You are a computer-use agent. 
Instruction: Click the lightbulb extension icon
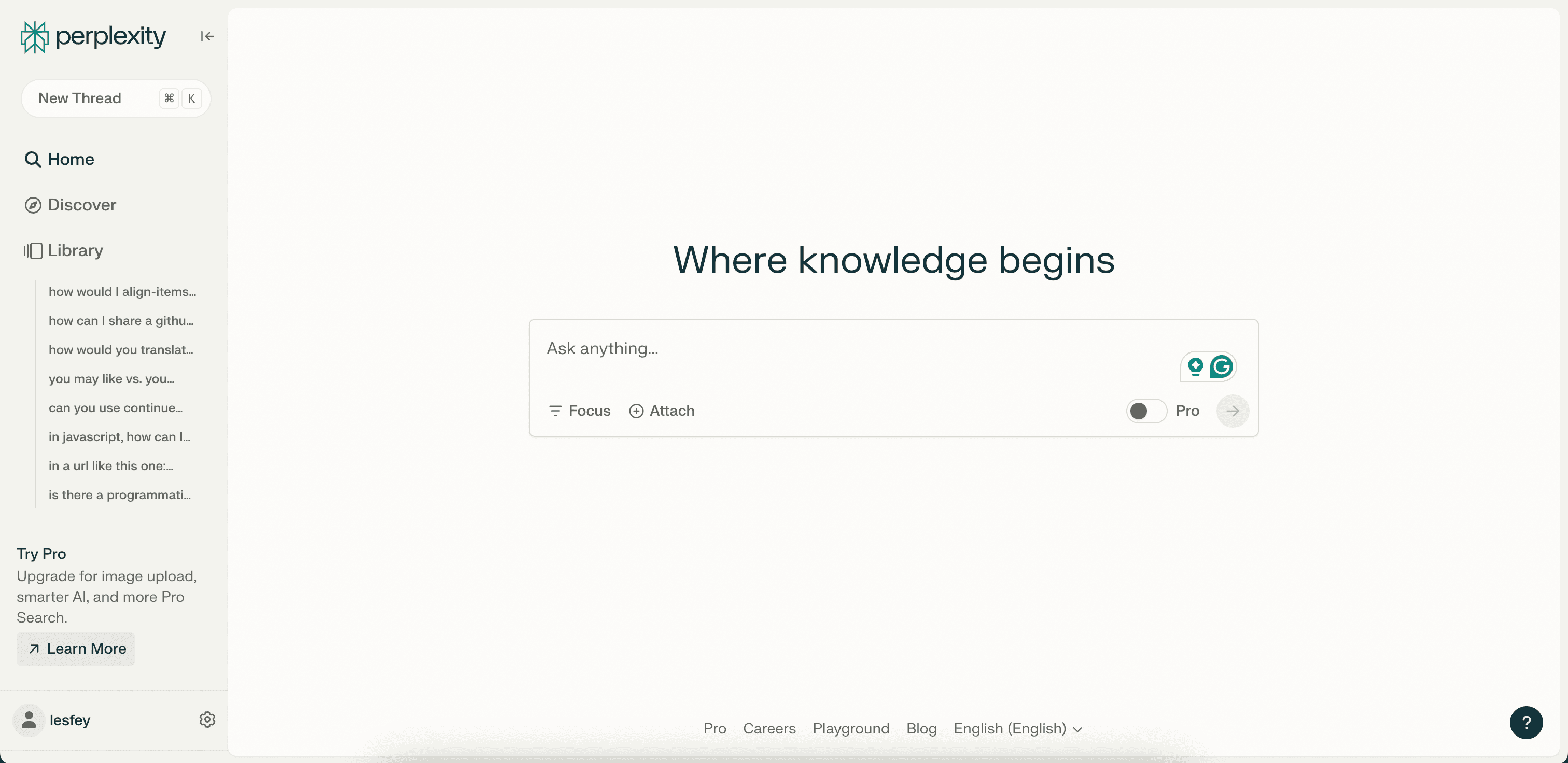coord(1195,366)
